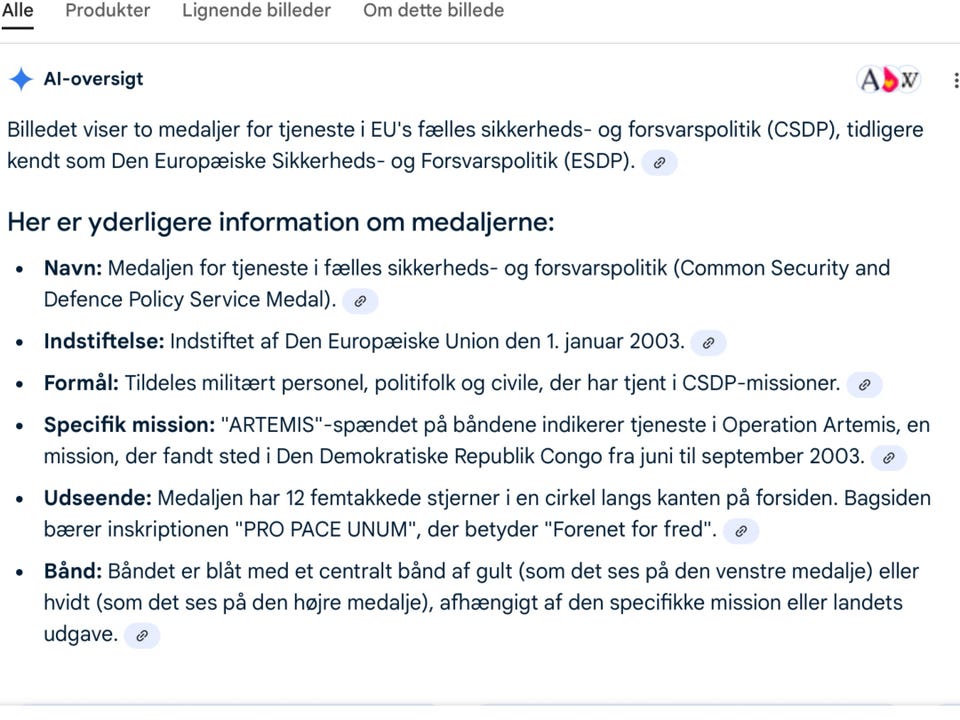This screenshot has height=720, width=960.
Task: Open source link for the Bånd bullet
Action: 142,635
